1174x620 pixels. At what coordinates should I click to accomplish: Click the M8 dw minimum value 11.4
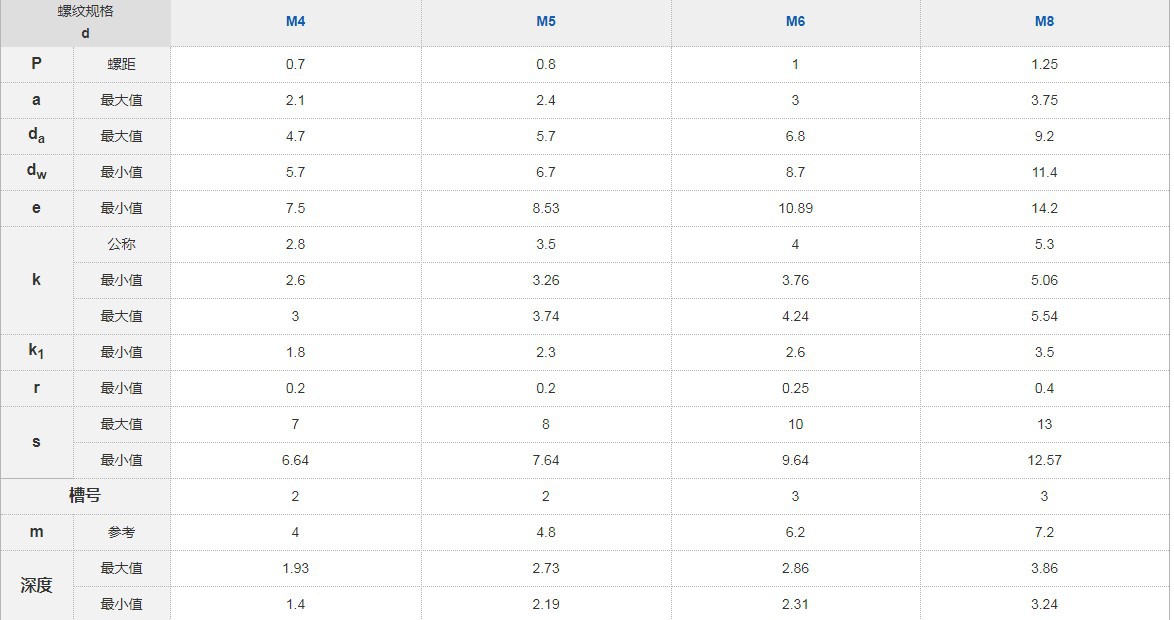1044,172
